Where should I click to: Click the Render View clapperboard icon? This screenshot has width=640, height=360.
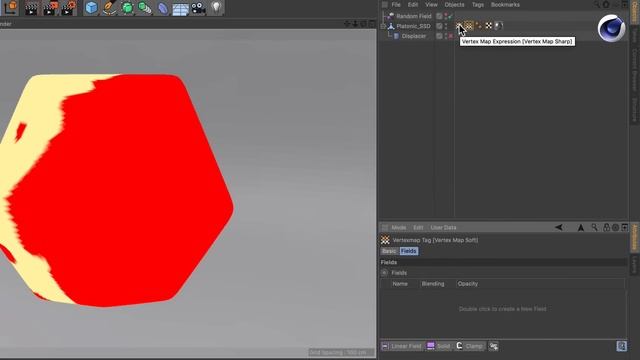(x=31, y=8)
